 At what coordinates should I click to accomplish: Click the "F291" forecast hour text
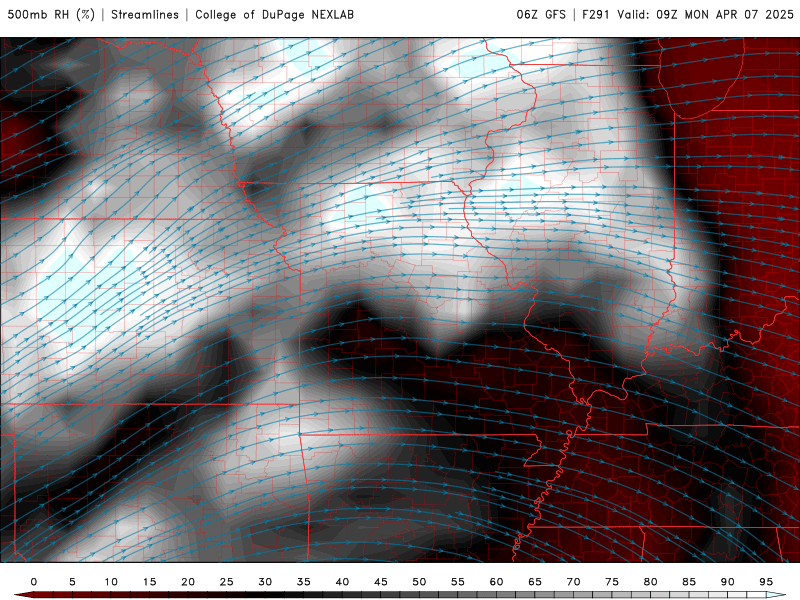click(x=596, y=14)
